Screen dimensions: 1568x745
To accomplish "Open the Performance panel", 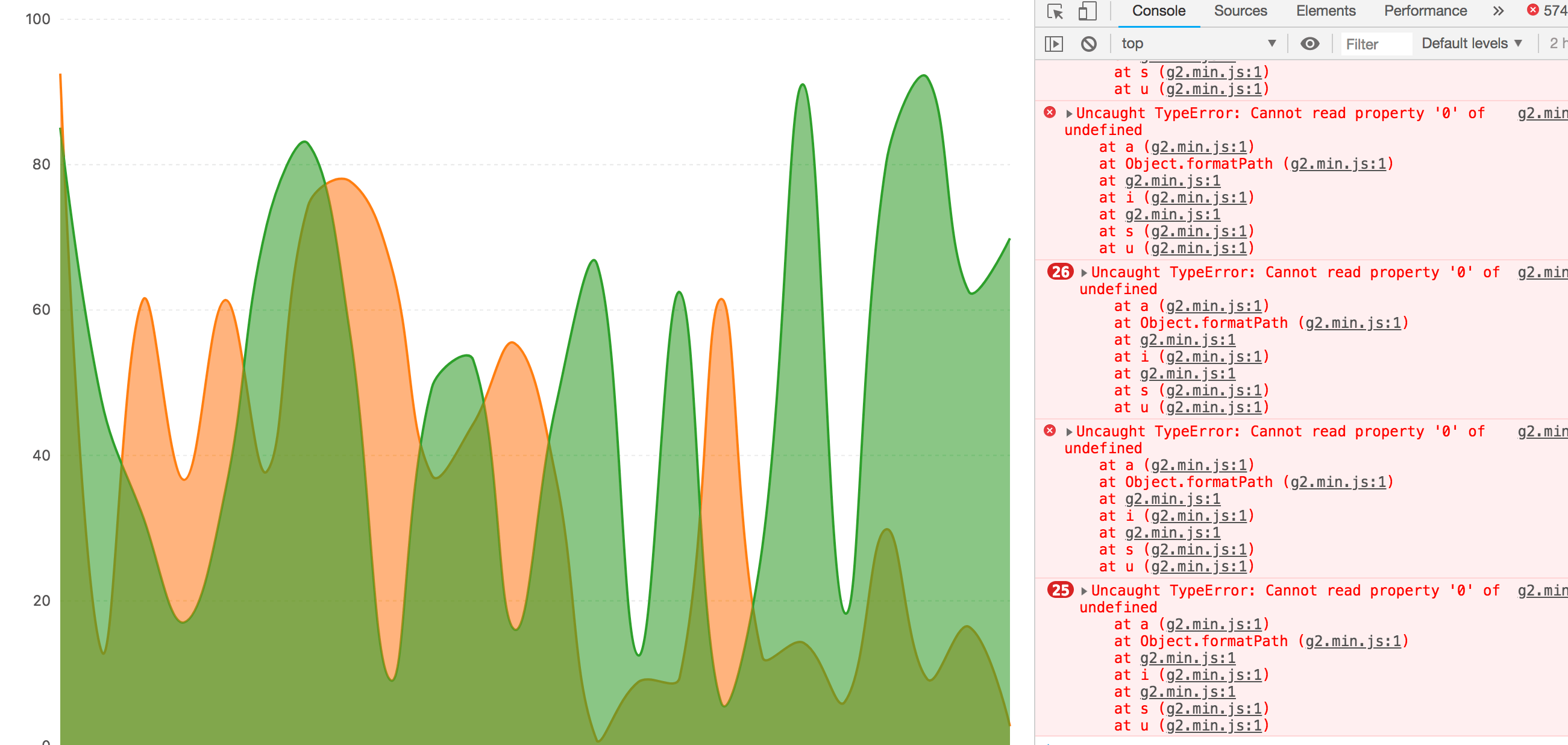I will (x=1425, y=10).
